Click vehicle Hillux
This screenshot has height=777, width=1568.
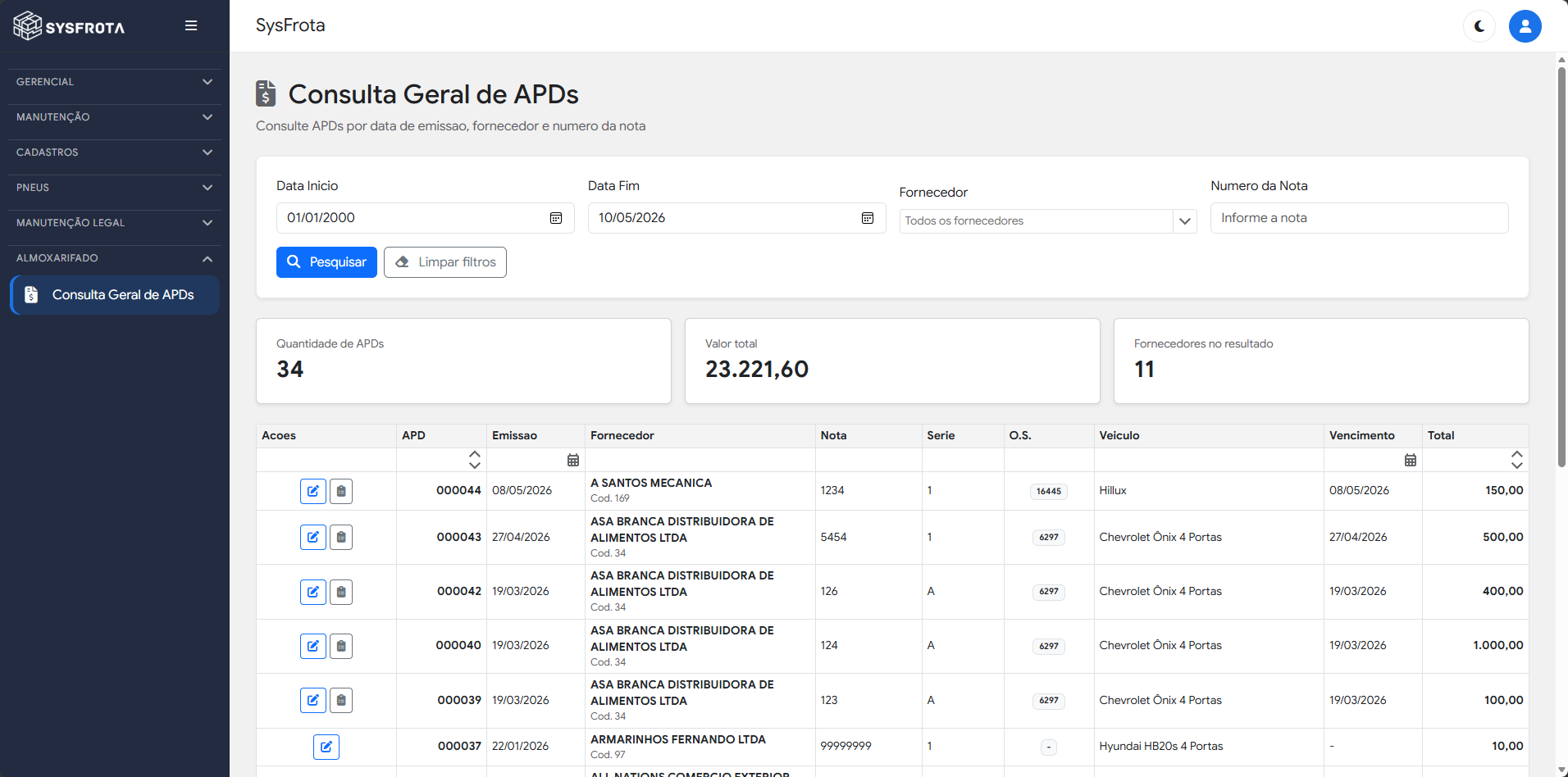click(x=1113, y=490)
